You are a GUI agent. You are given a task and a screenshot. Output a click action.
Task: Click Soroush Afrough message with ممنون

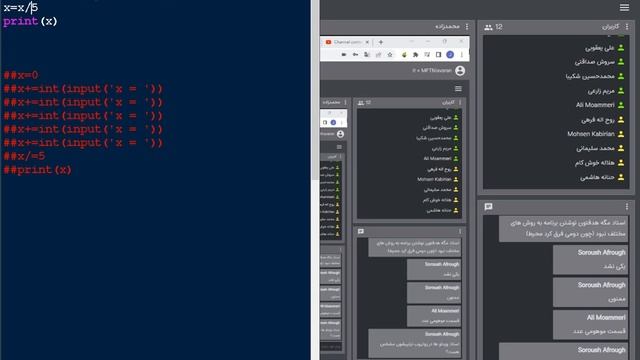tap(590, 292)
